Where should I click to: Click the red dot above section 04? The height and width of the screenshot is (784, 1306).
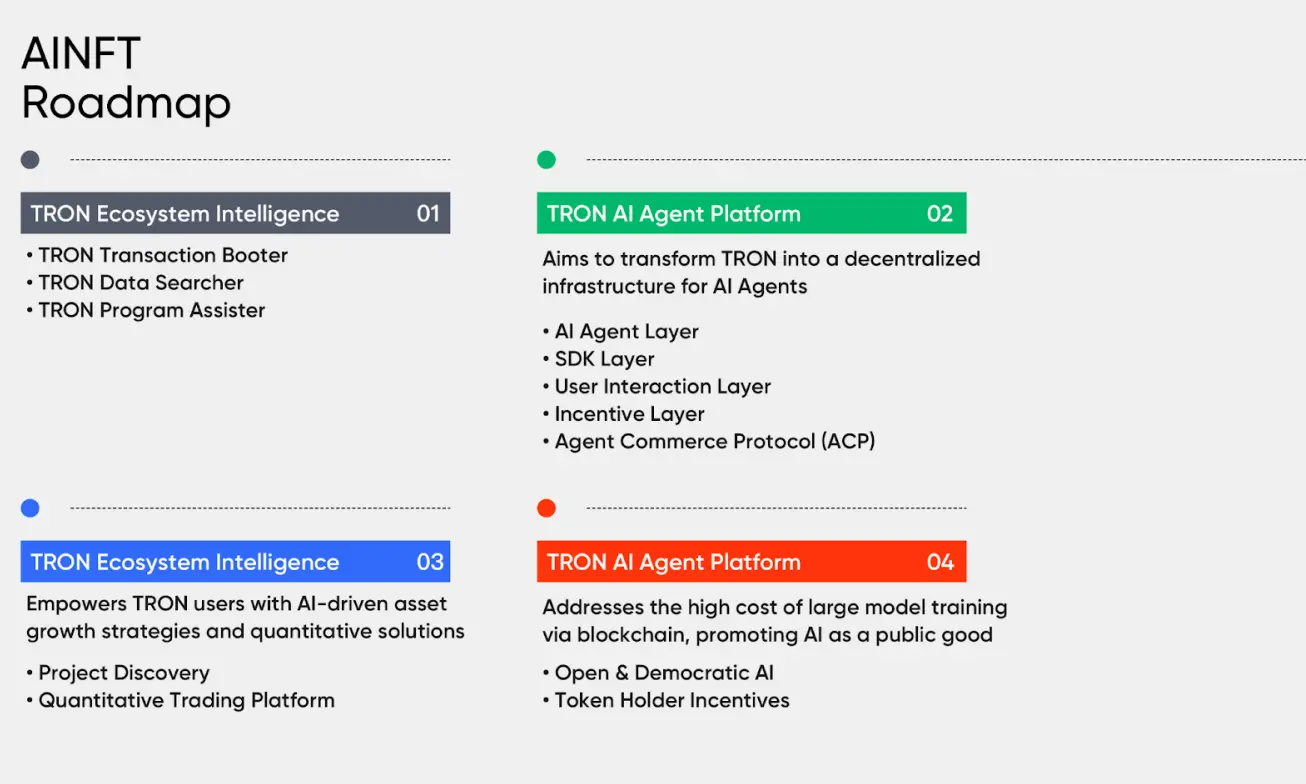coord(546,508)
